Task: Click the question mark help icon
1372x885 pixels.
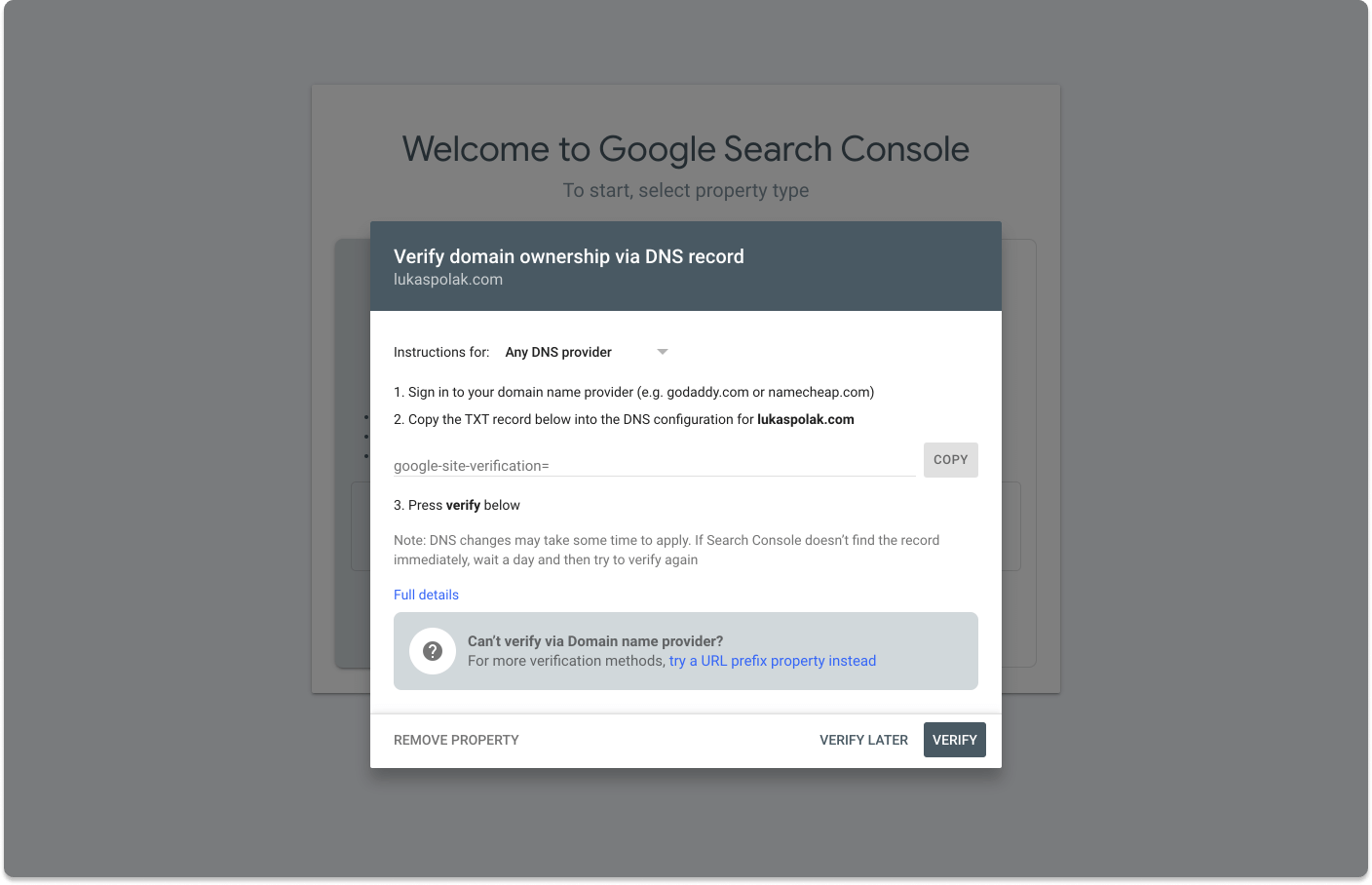Action: pyautogui.click(x=433, y=651)
